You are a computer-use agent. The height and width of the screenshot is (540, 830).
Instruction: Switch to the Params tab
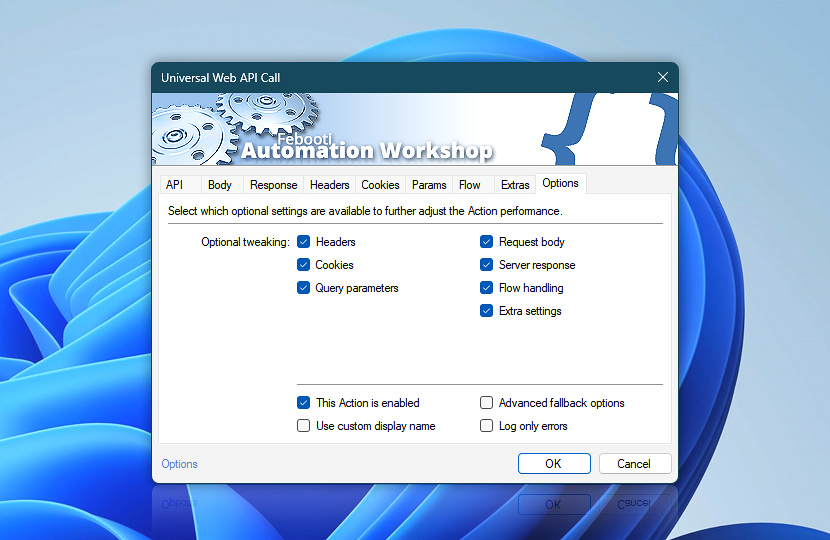tap(429, 185)
